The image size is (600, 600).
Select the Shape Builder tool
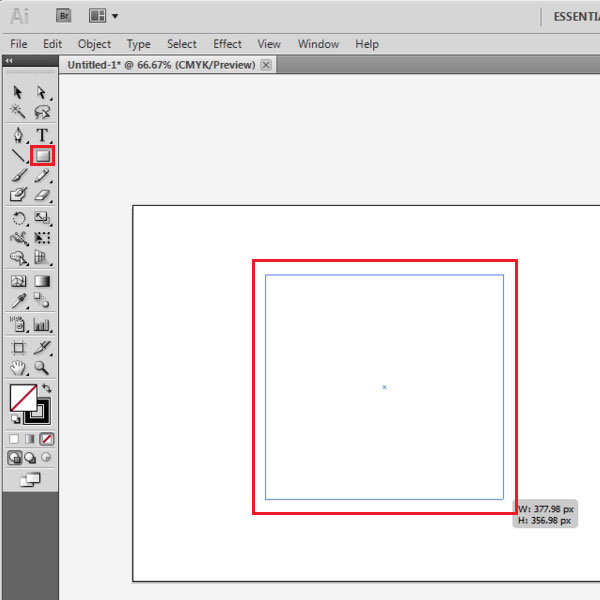click(x=18, y=258)
